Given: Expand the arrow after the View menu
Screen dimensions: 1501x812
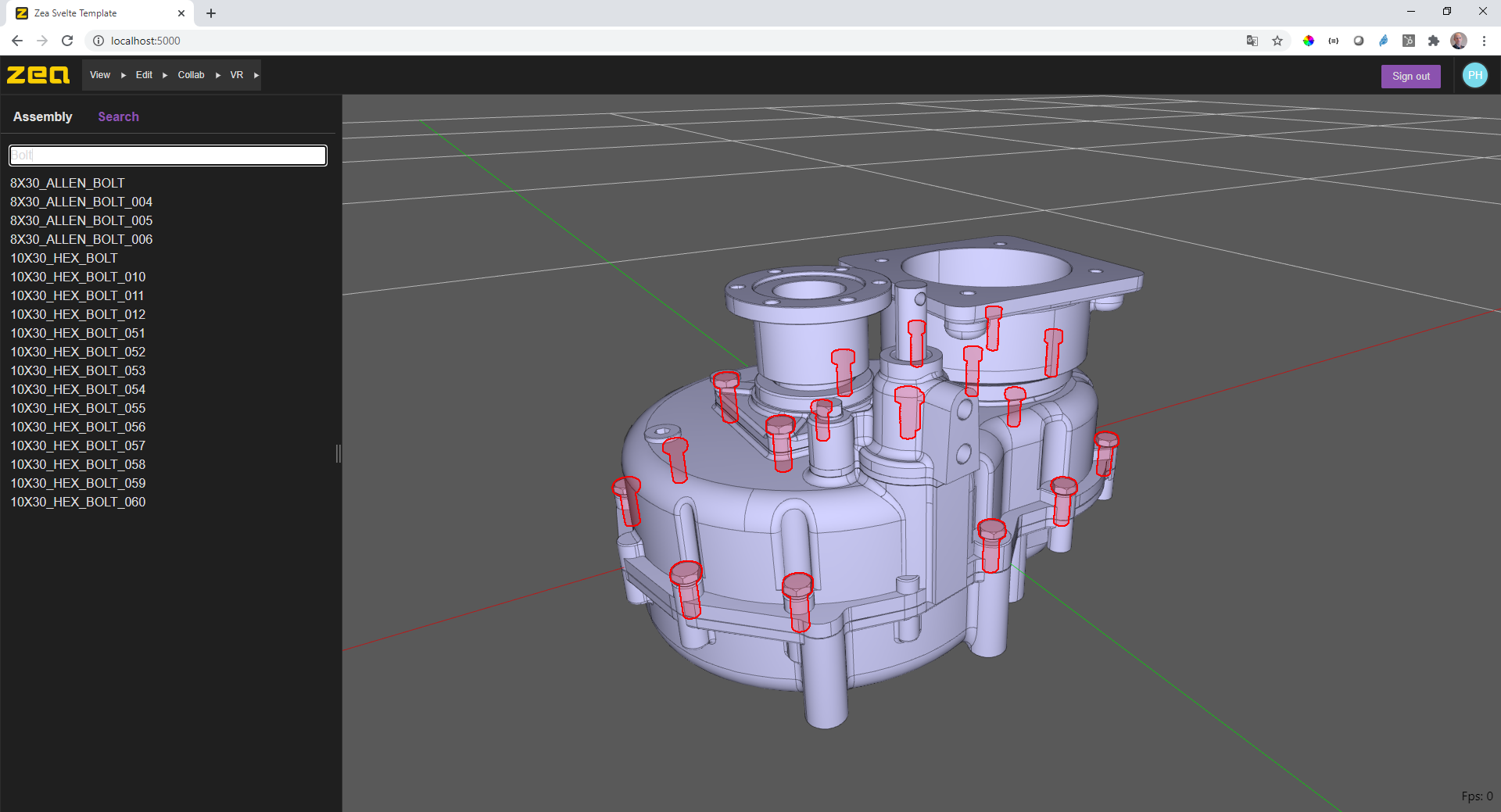Looking at the screenshot, I should [124, 75].
